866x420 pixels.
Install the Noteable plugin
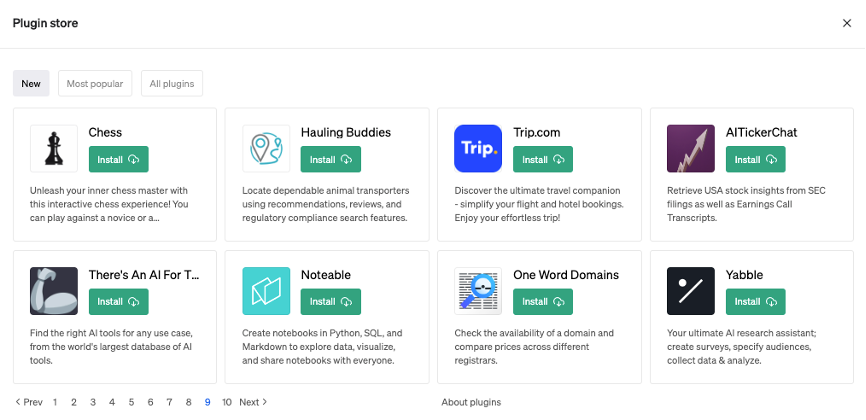pyautogui.click(x=330, y=301)
